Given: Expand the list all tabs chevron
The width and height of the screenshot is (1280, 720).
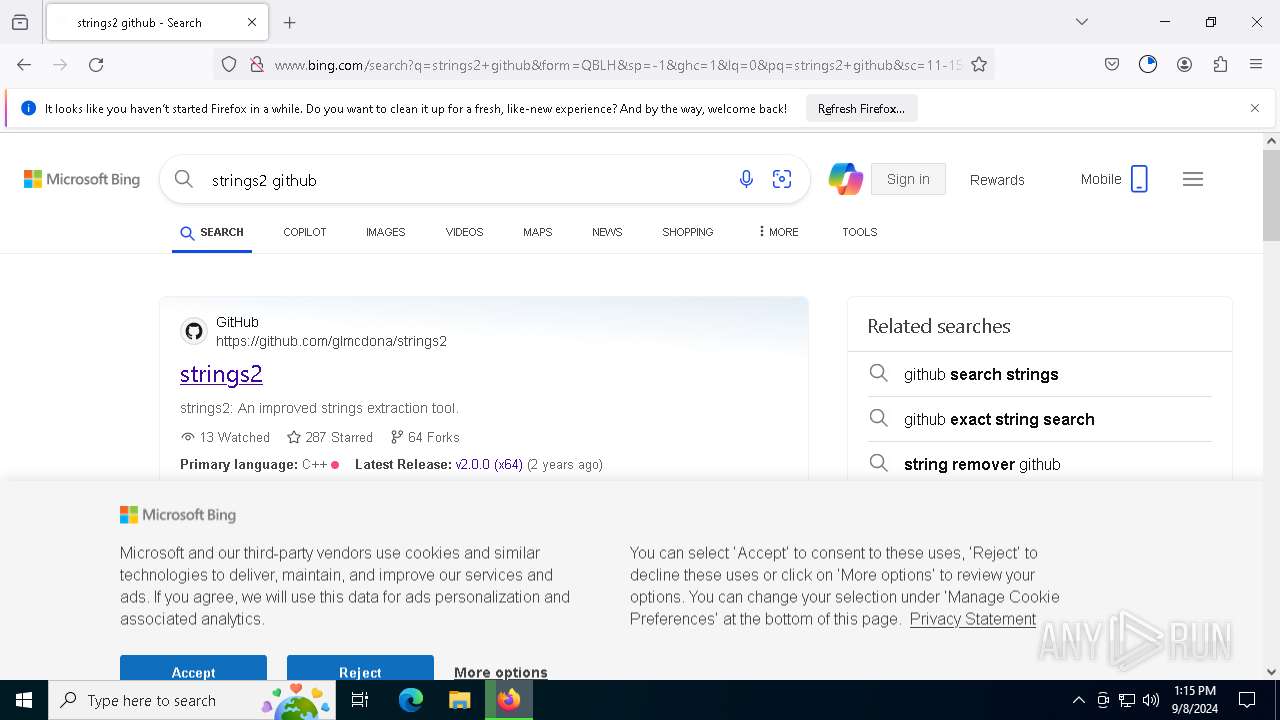Looking at the screenshot, I should pyautogui.click(x=1081, y=22).
